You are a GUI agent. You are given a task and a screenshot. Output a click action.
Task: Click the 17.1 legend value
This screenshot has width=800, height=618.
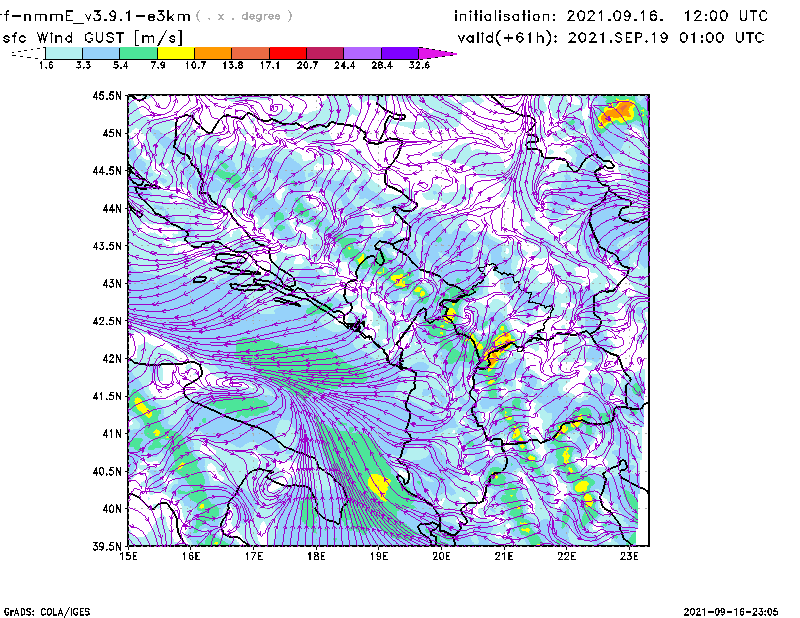270,65
